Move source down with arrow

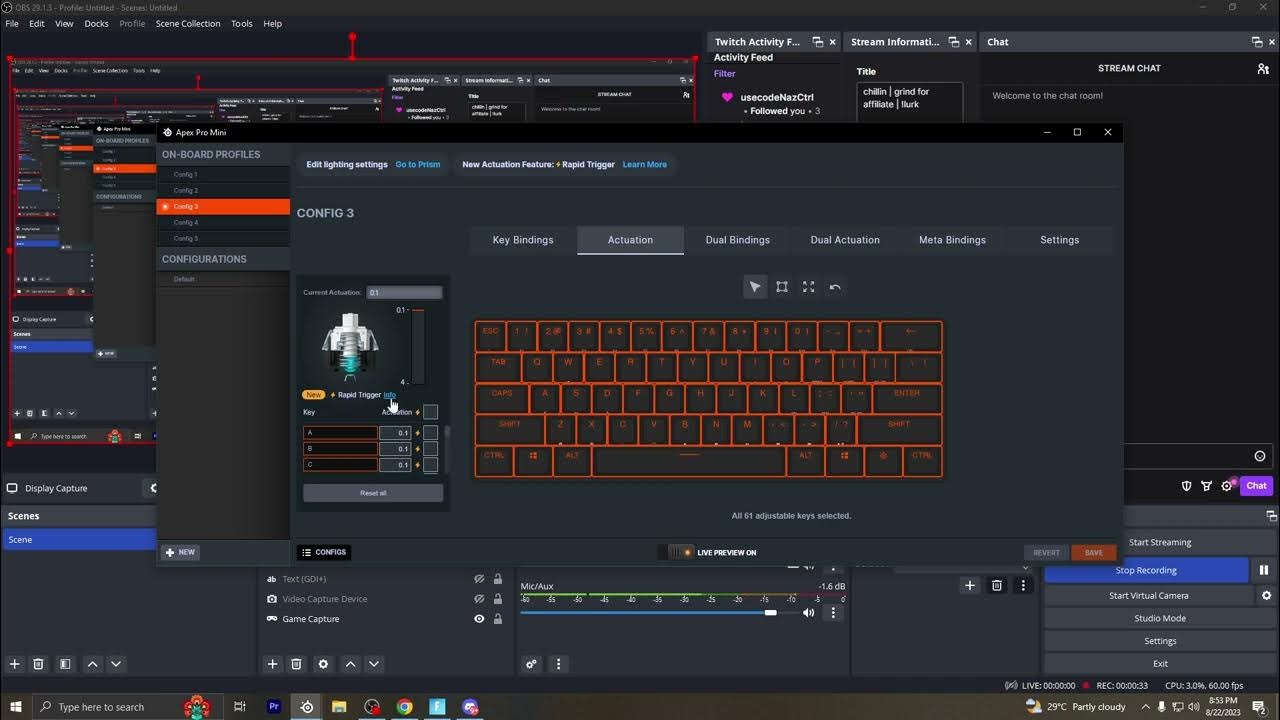[374, 664]
